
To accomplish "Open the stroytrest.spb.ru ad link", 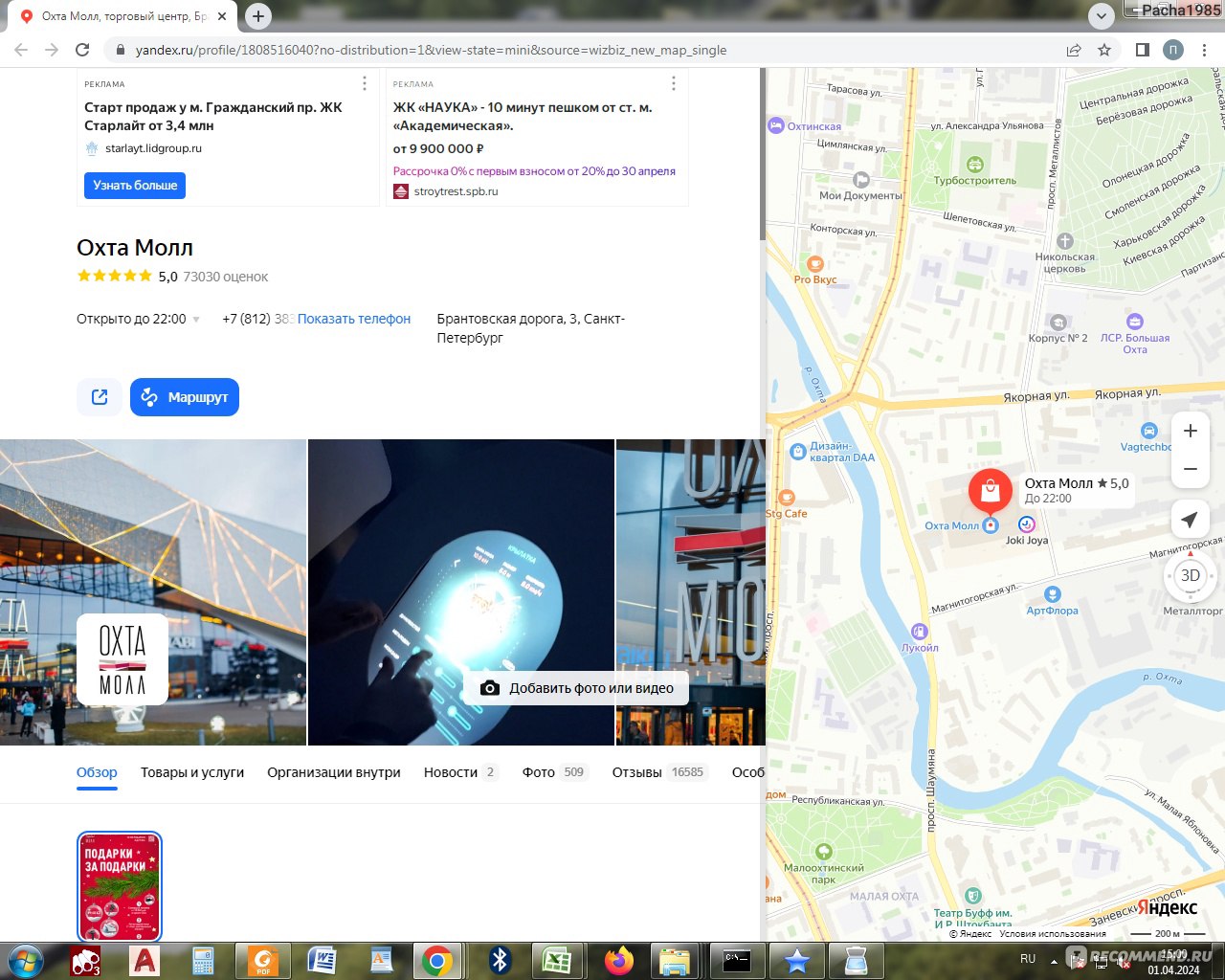I will (456, 191).
